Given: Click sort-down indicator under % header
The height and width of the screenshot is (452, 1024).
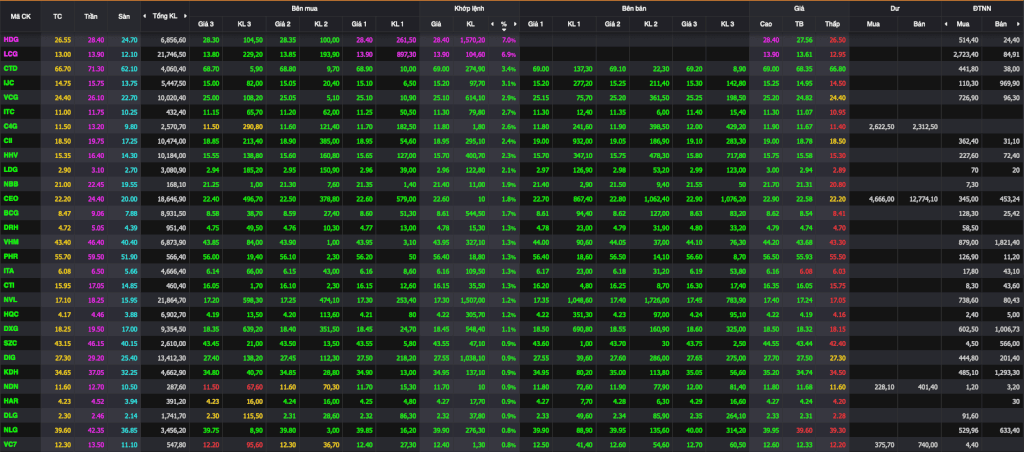Looking at the screenshot, I should tap(504, 29).
